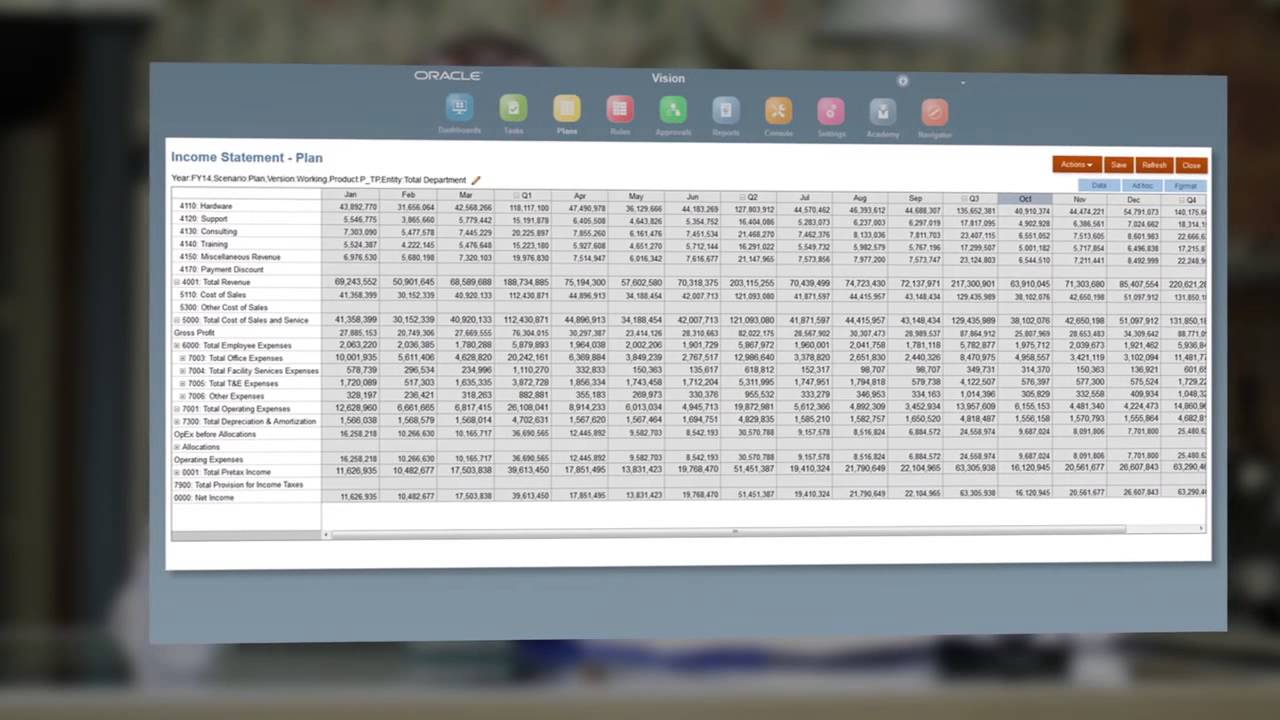1280x720 pixels.
Task: Click the Oracle logo
Action: pyautogui.click(x=448, y=76)
